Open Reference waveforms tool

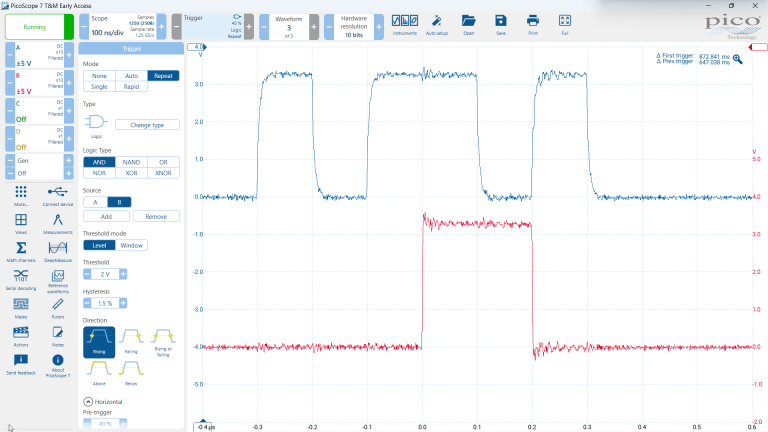(58, 281)
